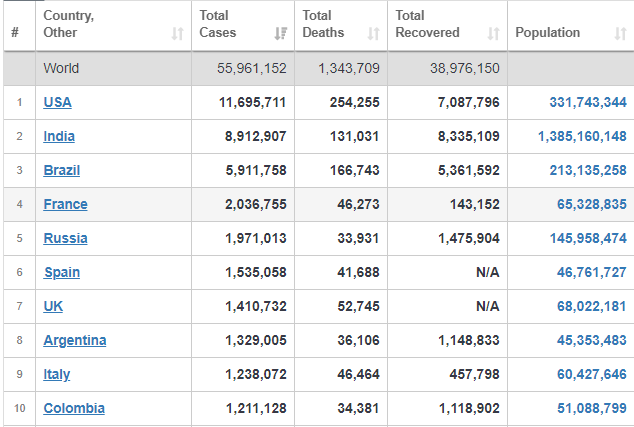Select France total deaths 46,273
The width and height of the screenshot is (634, 427).
click(358, 204)
